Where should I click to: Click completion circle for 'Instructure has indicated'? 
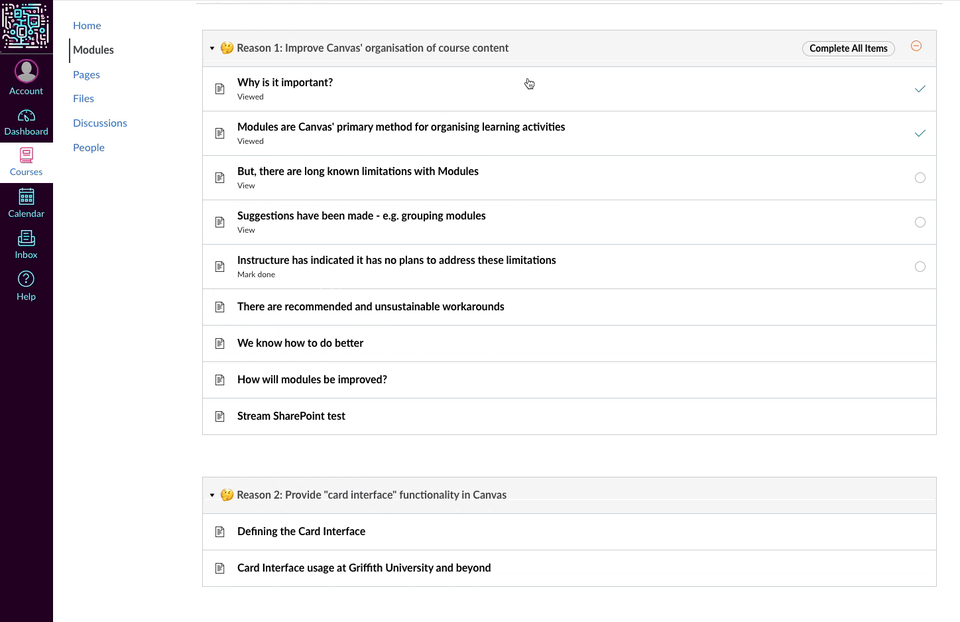tap(920, 266)
